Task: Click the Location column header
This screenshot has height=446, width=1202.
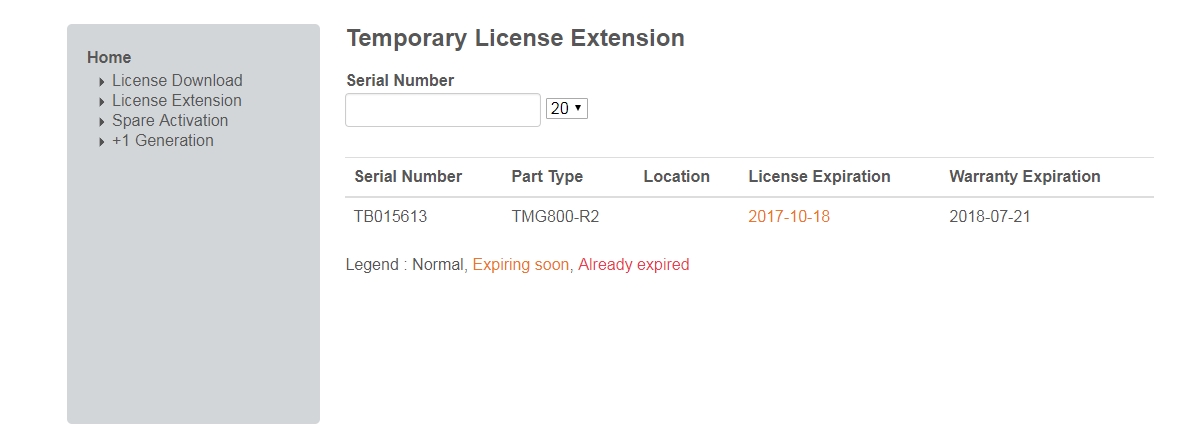Action: pos(676,177)
